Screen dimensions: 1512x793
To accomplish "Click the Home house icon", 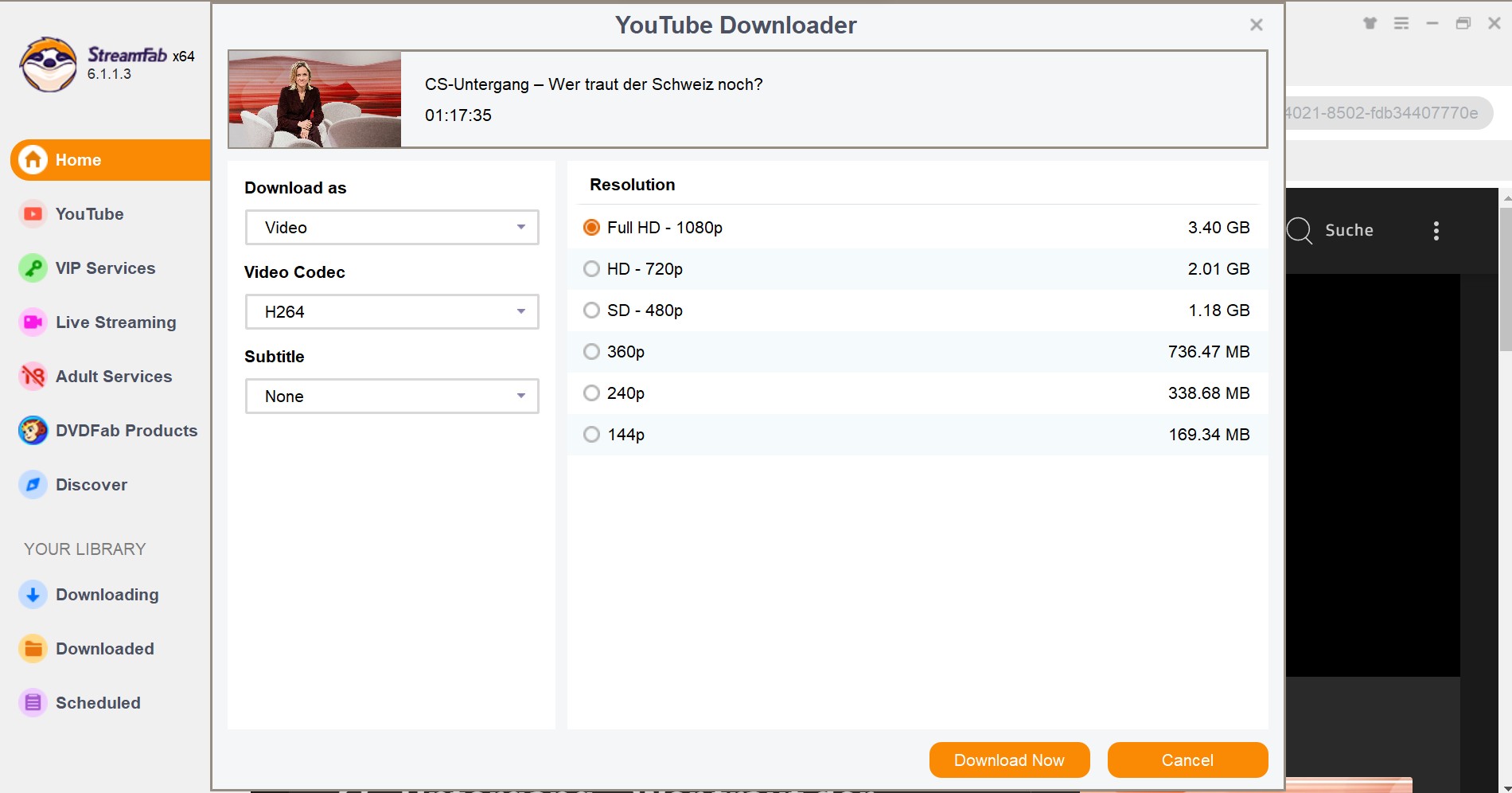I will [x=33, y=160].
